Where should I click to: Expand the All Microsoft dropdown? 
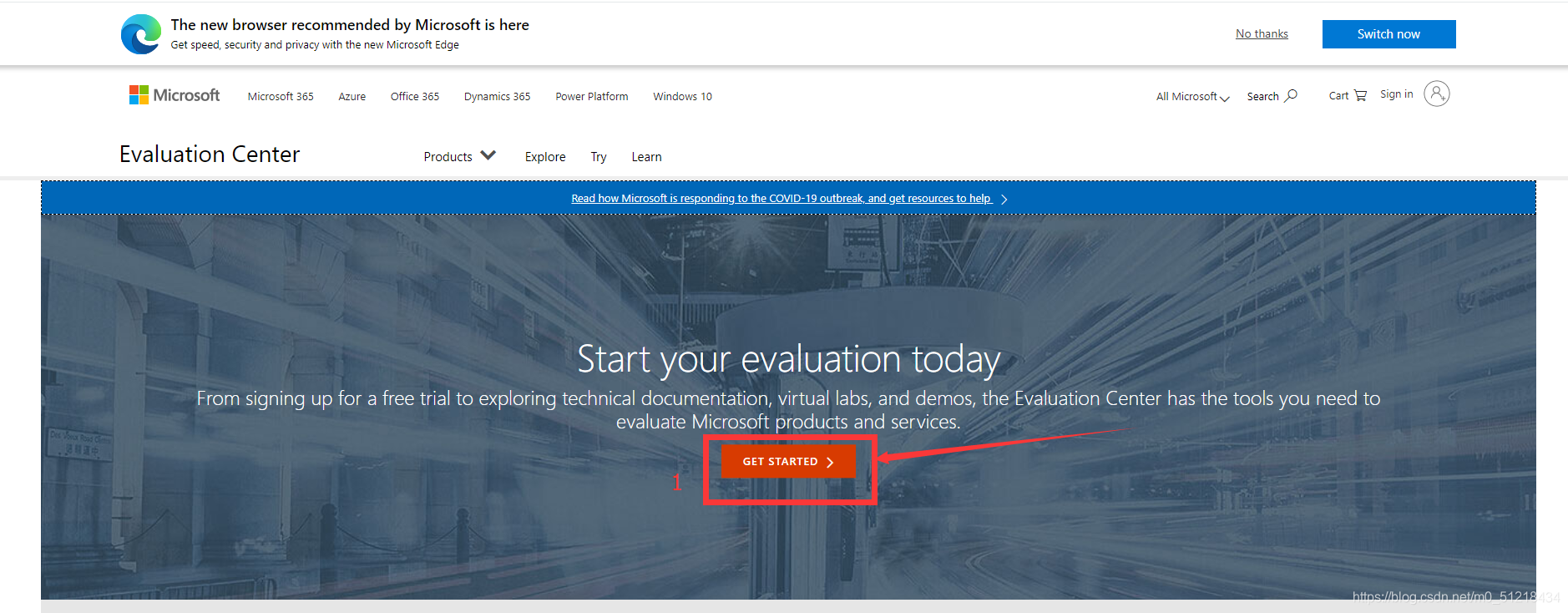coord(1192,97)
